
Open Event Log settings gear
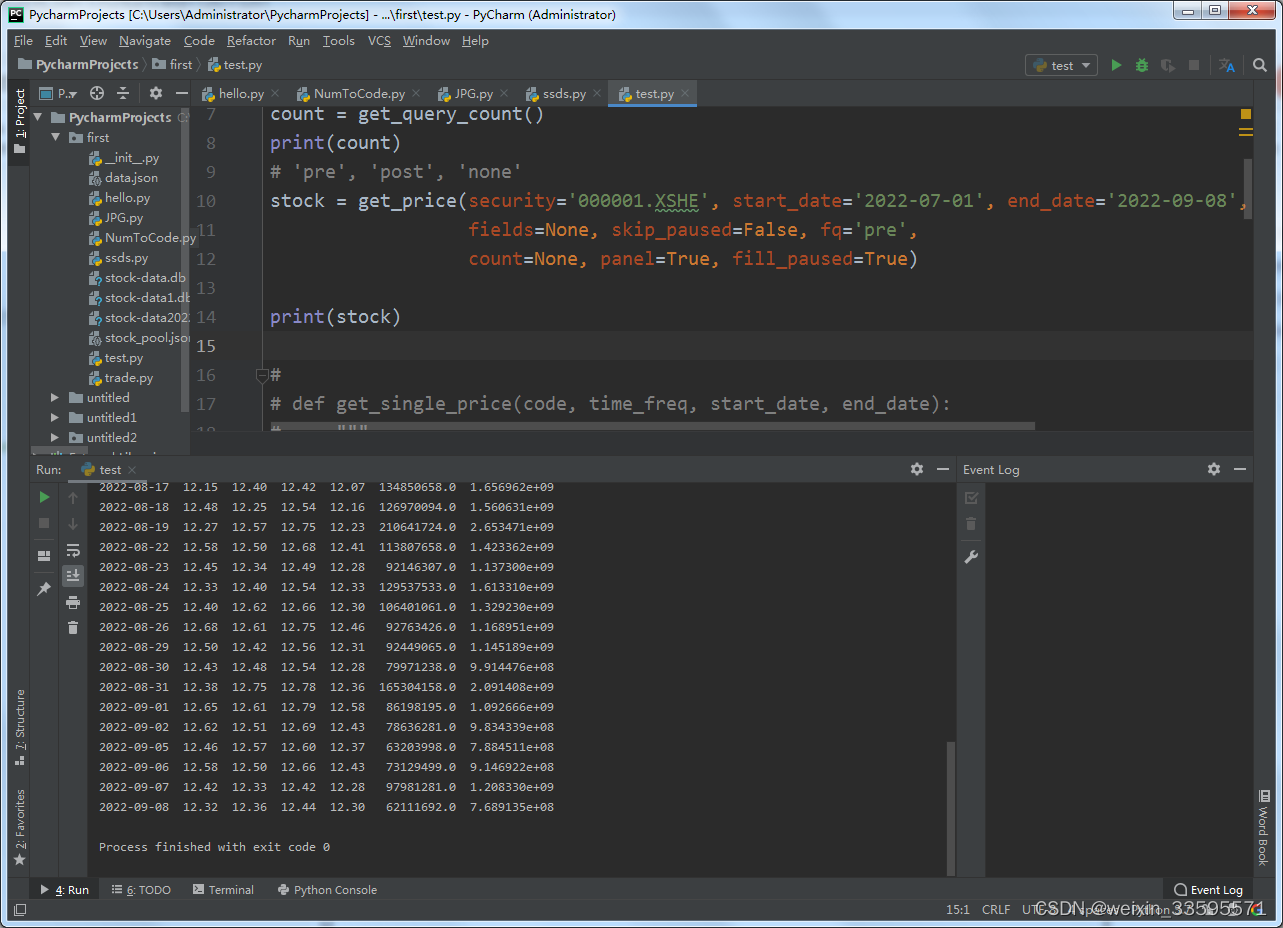pos(1214,469)
